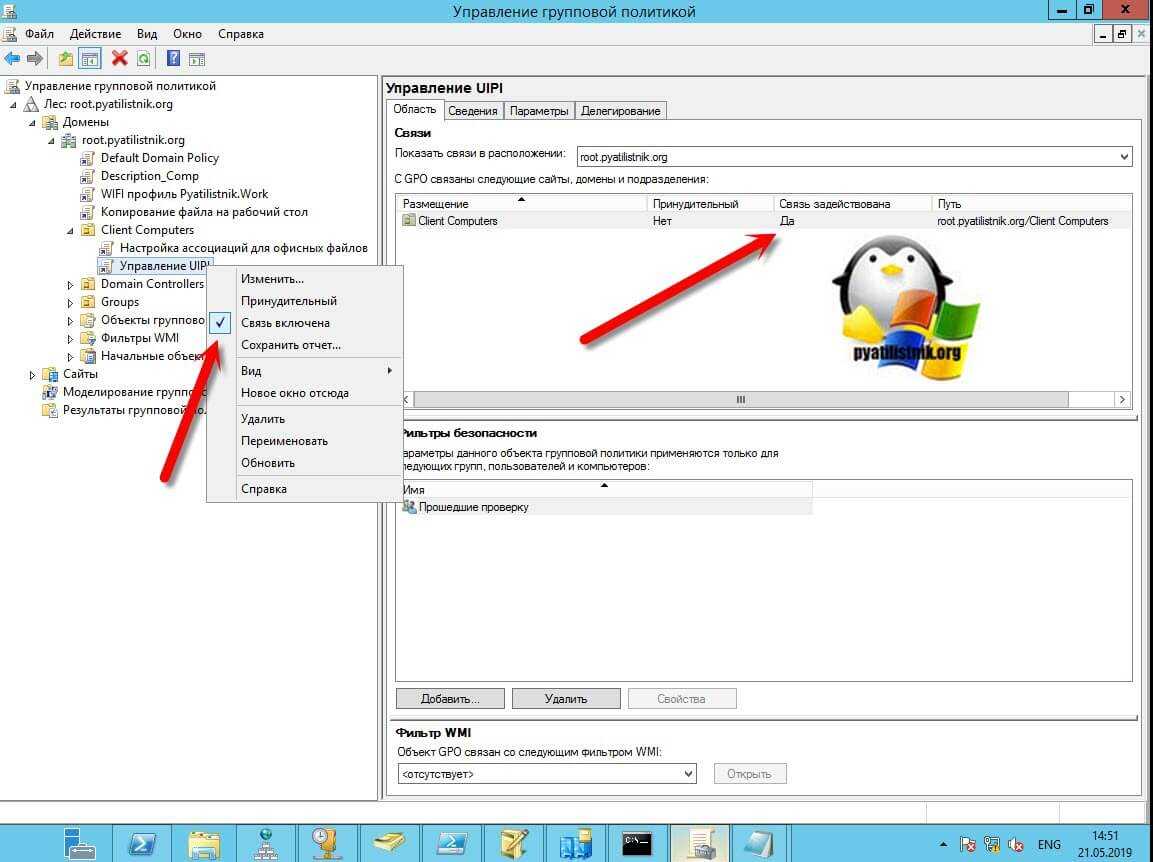Open the WMI filter dropdown showing <отсутствует>

(x=687, y=774)
